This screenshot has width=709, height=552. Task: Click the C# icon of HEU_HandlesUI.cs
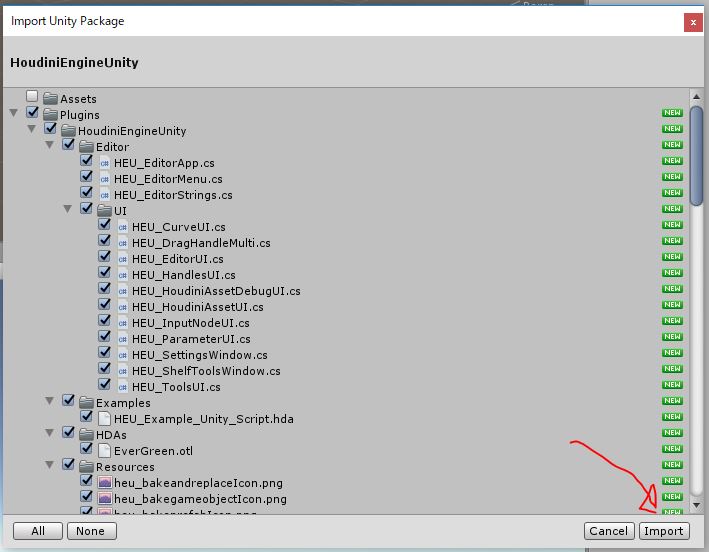pyautogui.click(x=123, y=274)
